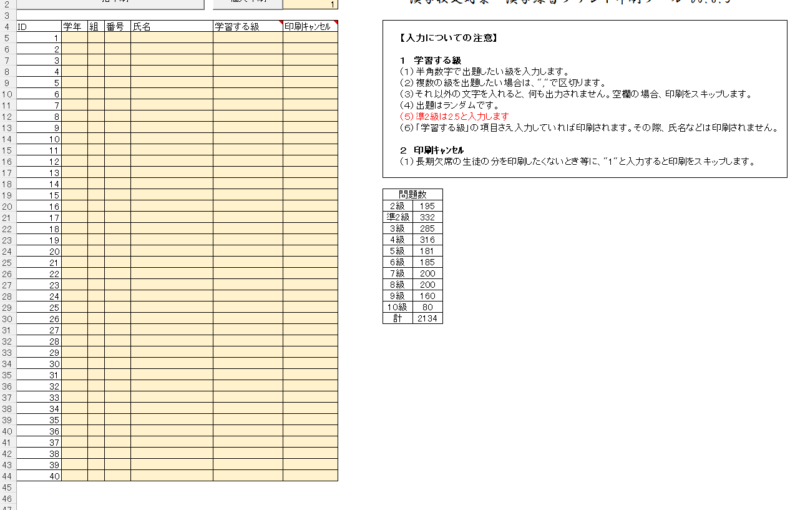The height and width of the screenshot is (510, 790).
Task: Click the 氏名 header cell
Action: click(170, 26)
